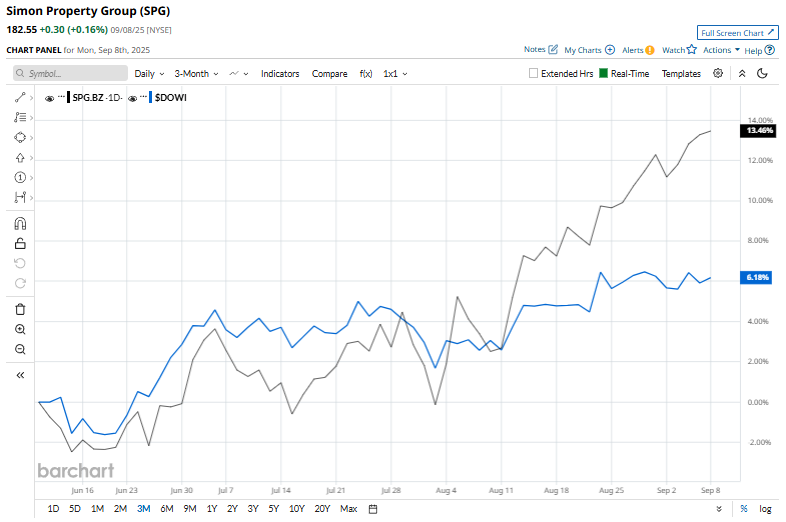The height and width of the screenshot is (522, 786).
Task: Click the $DOWI blue color swatch
Action: click(150, 97)
